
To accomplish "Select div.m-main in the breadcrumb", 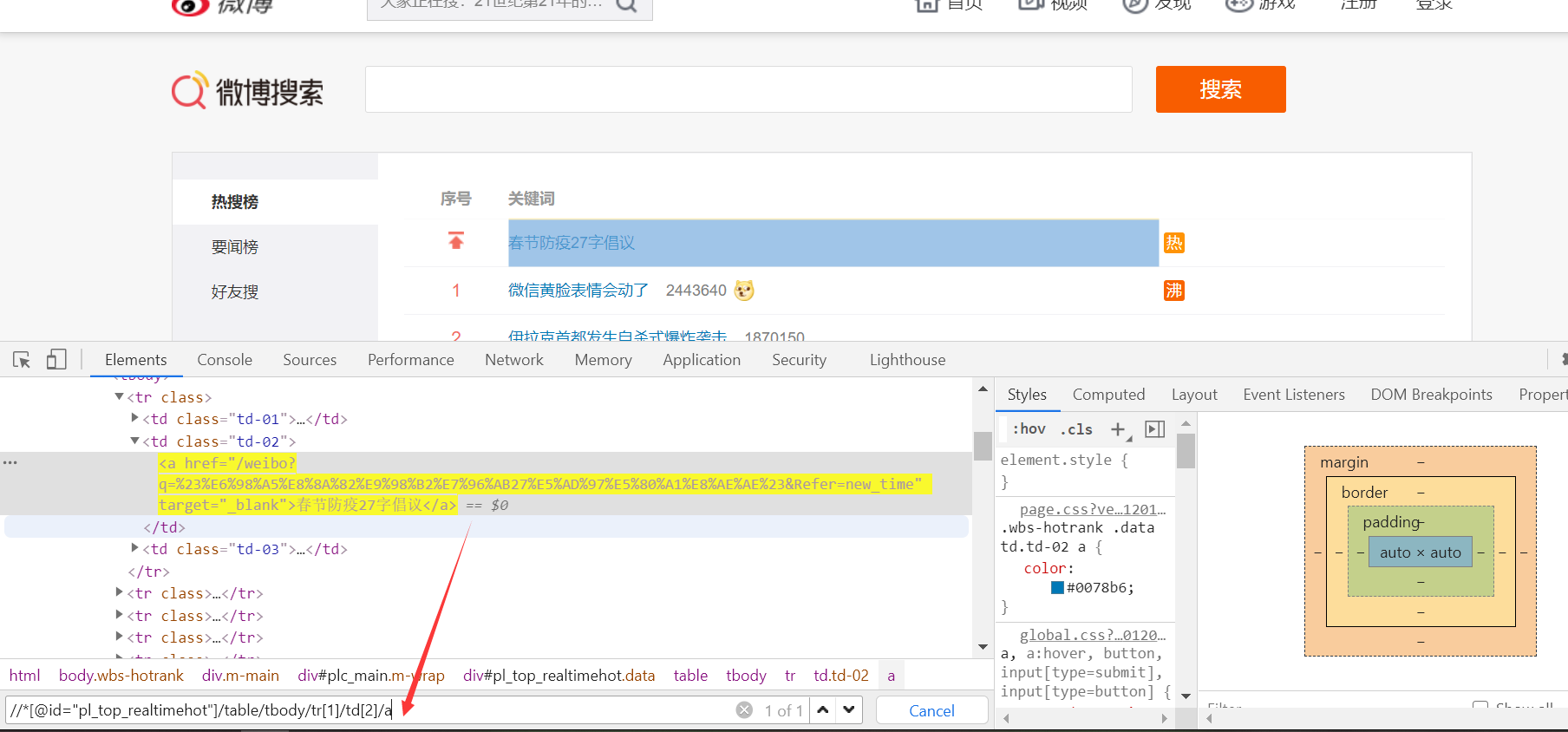I will point(240,676).
